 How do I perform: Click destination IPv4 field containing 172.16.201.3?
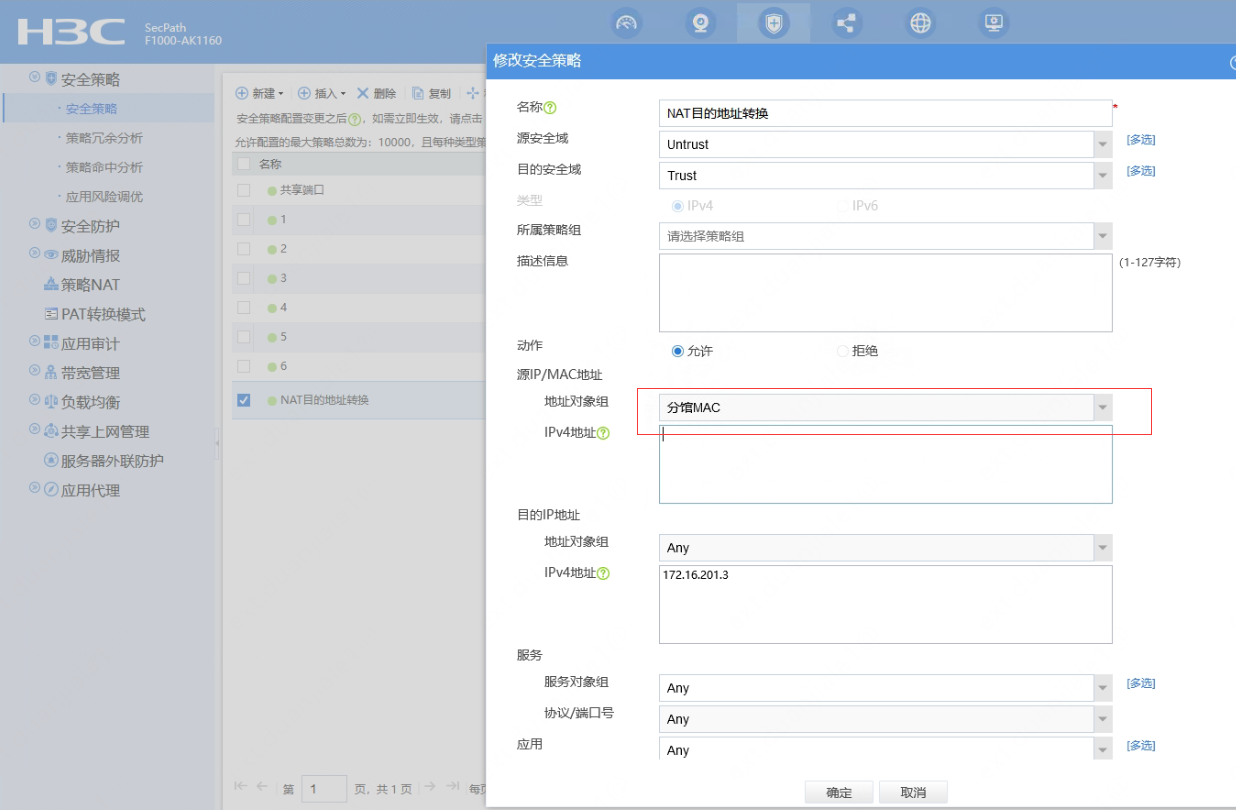[885, 604]
